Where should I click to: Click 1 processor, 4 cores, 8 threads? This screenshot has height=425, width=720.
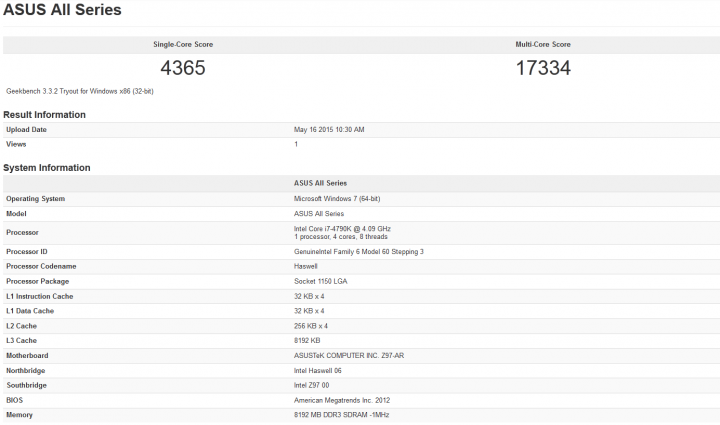(341, 237)
